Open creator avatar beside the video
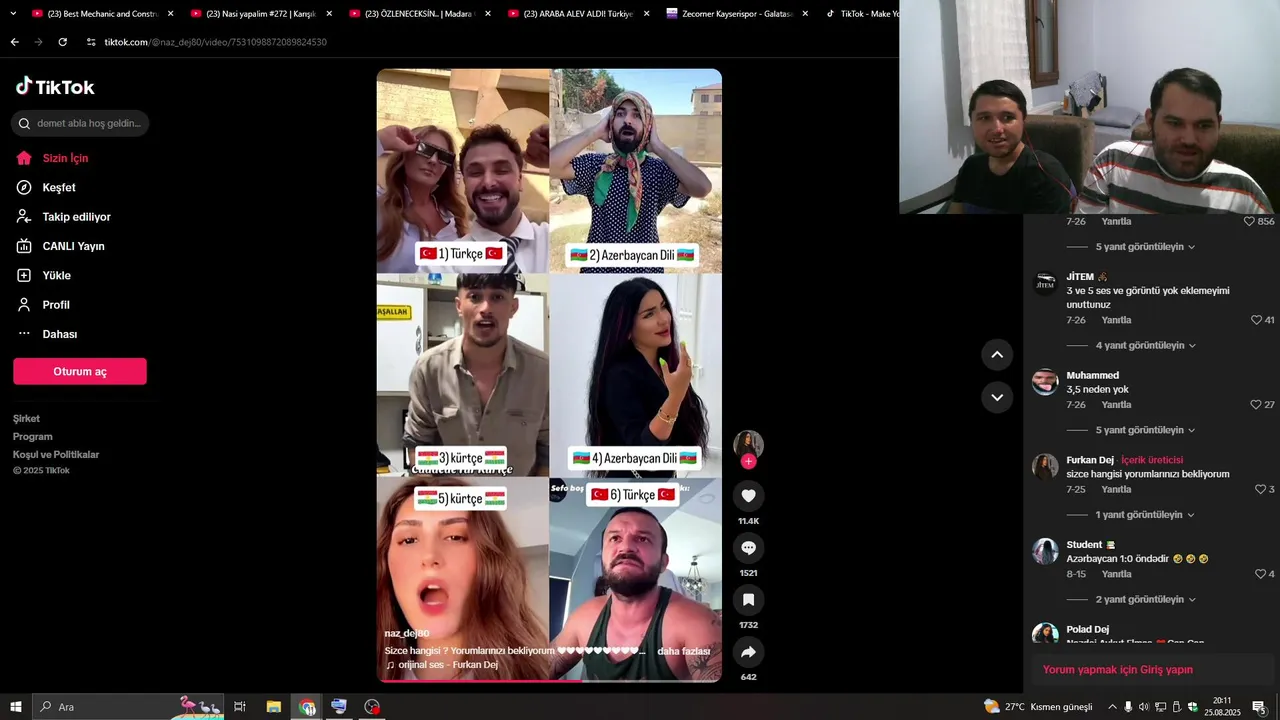Image resolution: width=1280 pixels, height=720 pixels. [x=748, y=445]
